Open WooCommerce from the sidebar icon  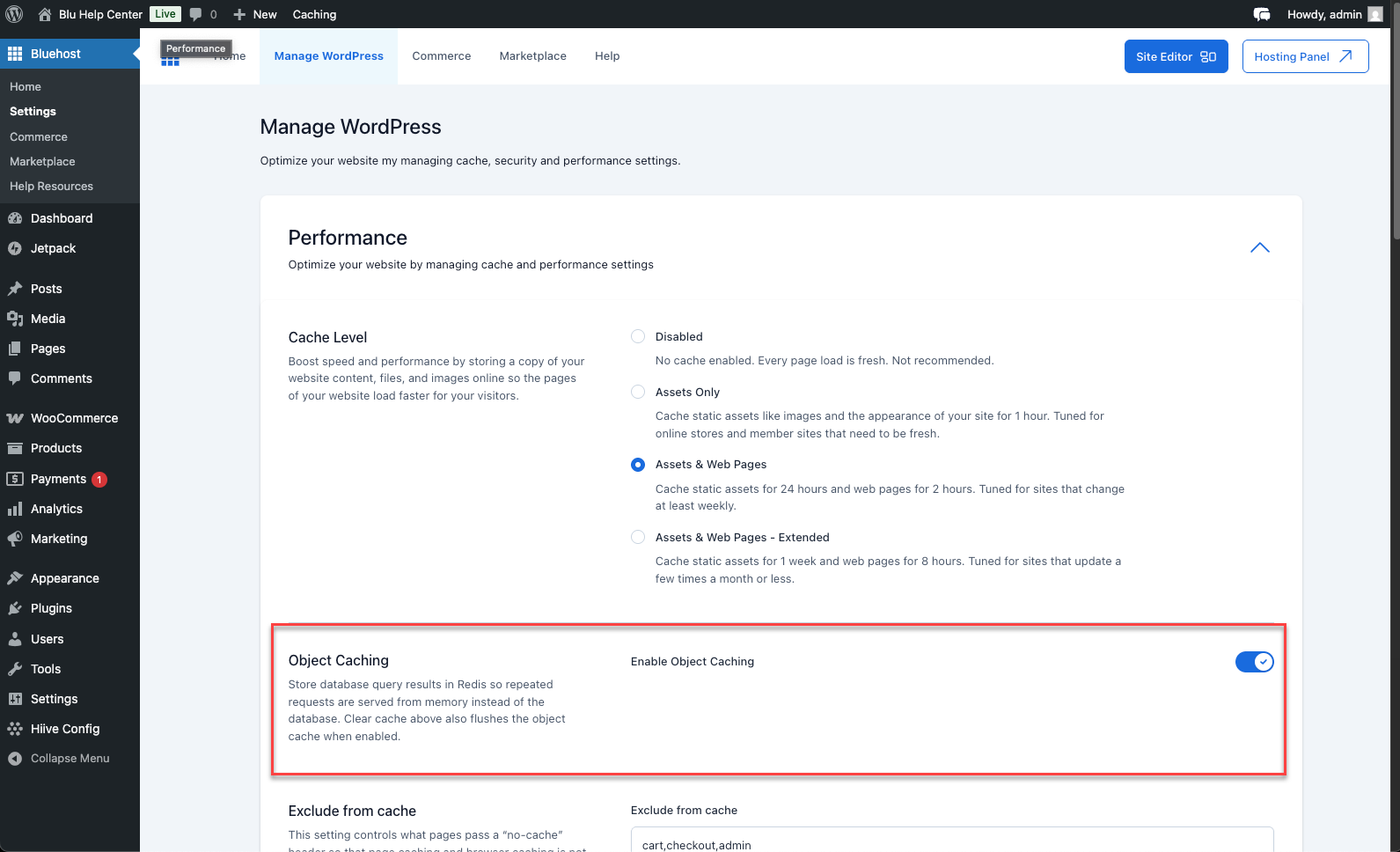pyautogui.click(x=15, y=418)
